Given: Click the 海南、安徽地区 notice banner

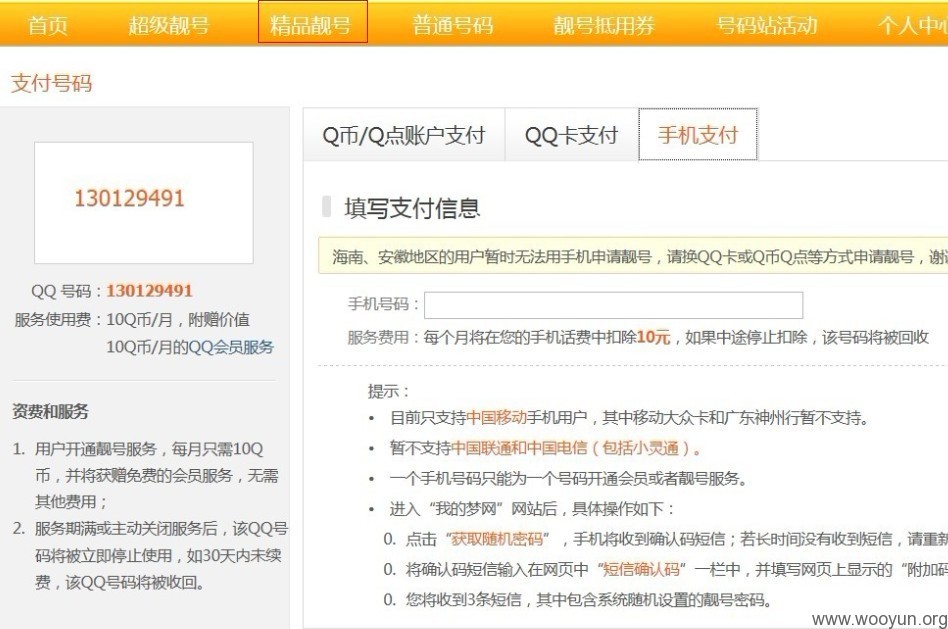Looking at the screenshot, I should [633, 256].
